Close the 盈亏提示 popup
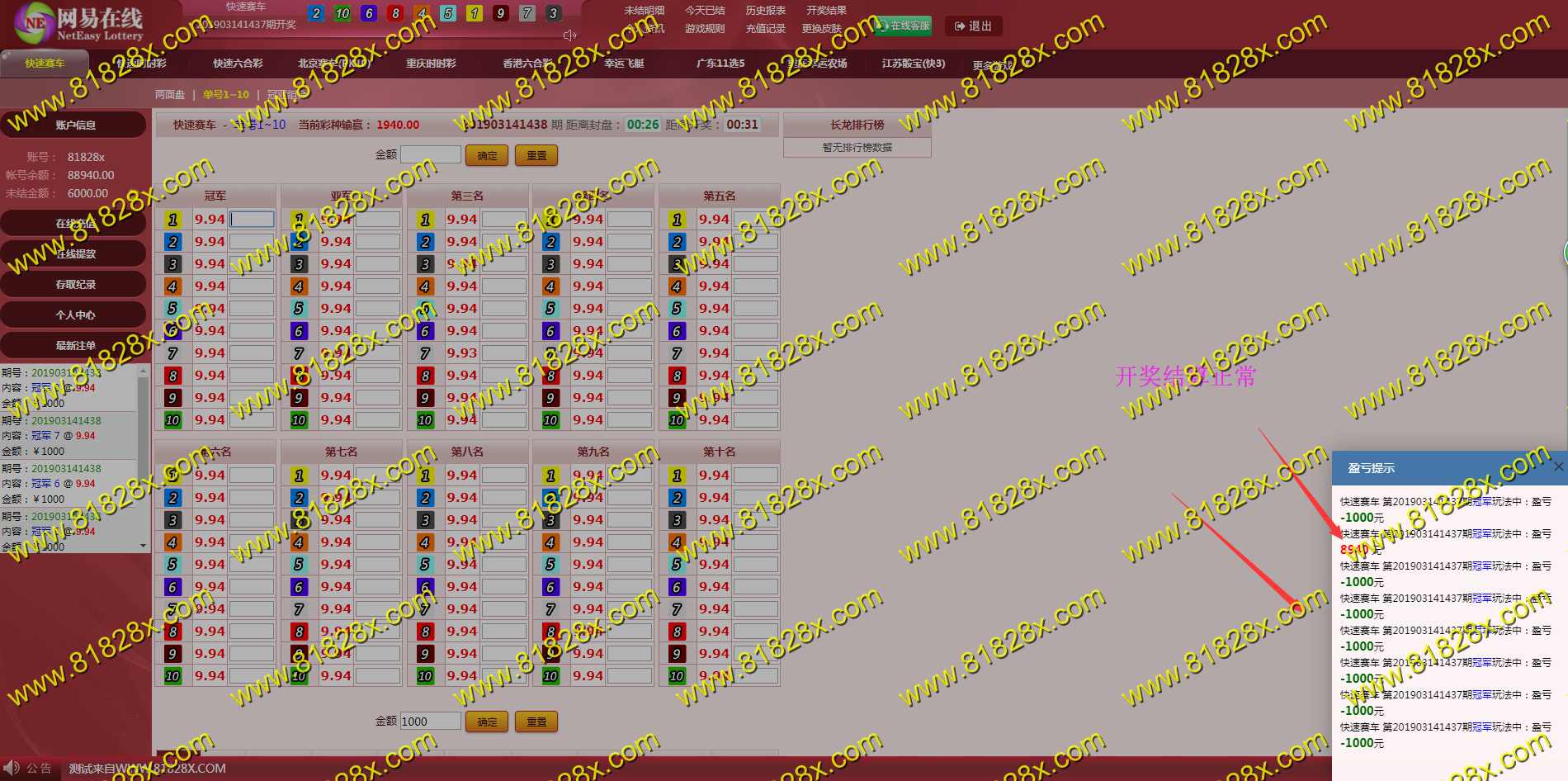Screen dimensions: 1568x781 [x=1558, y=467]
